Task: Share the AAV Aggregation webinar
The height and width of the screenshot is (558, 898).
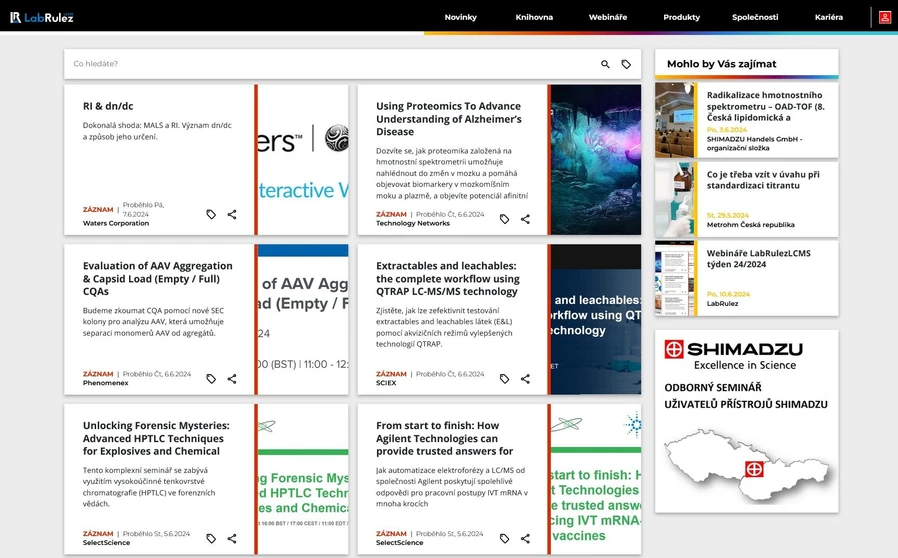Action: (232, 379)
